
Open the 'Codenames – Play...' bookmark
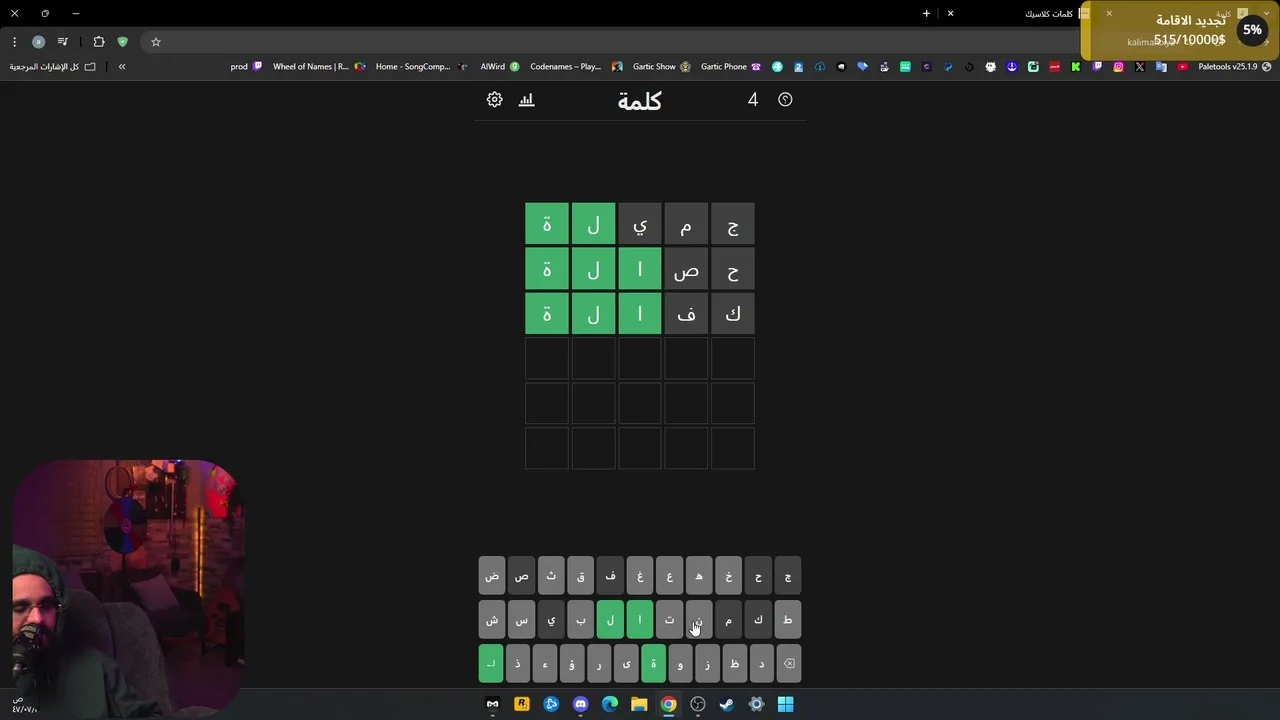[x=576, y=67]
